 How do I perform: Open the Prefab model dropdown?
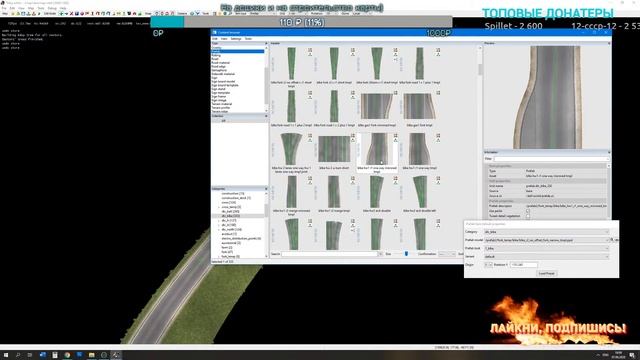click(x=546, y=240)
